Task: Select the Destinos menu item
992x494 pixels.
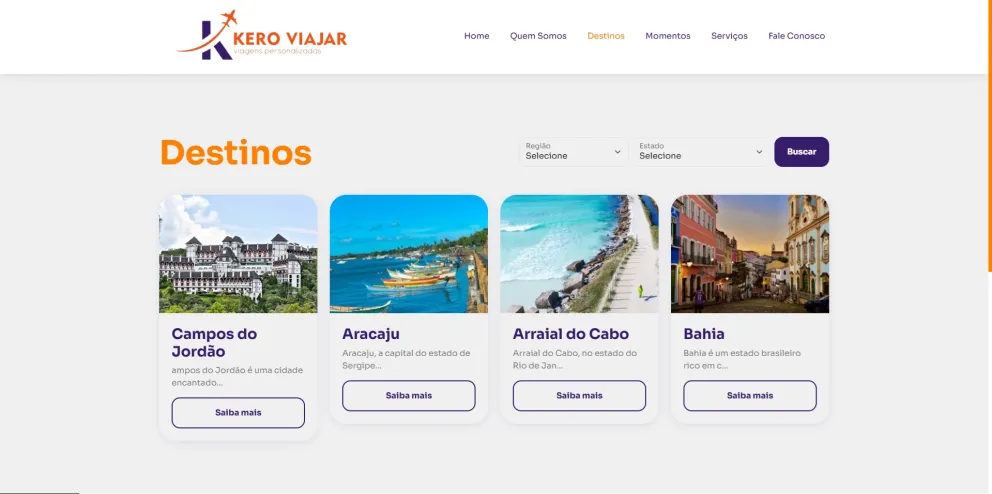Action: (x=605, y=36)
